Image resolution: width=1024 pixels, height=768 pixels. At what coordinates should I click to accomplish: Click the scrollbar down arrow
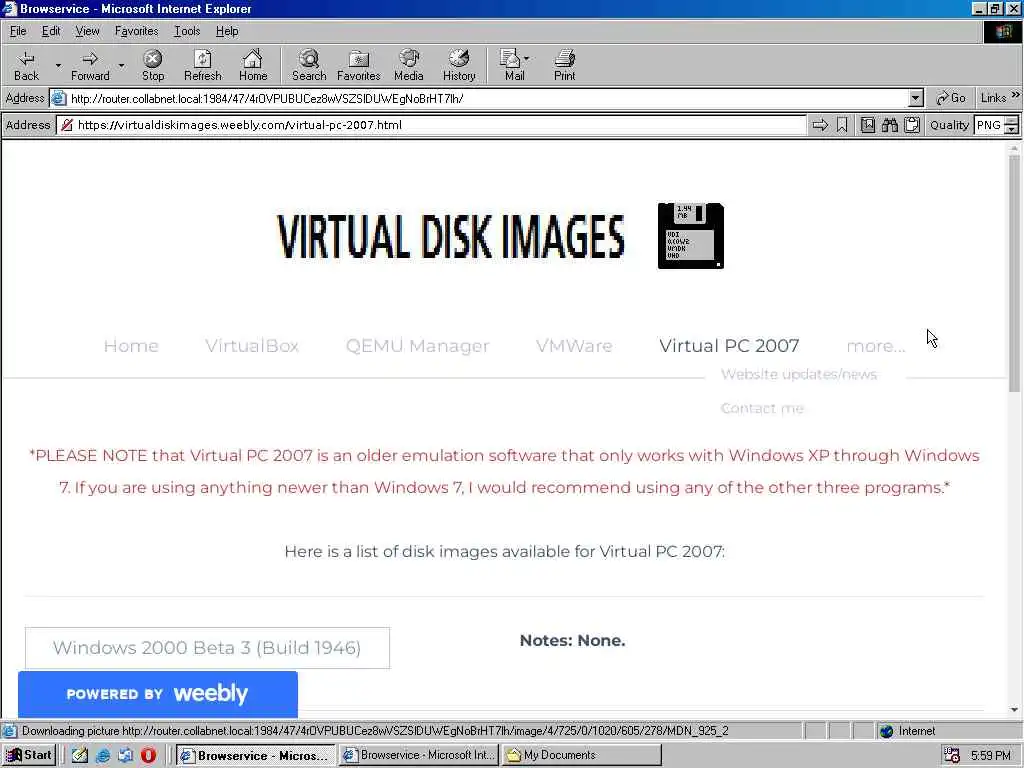[x=1014, y=710]
